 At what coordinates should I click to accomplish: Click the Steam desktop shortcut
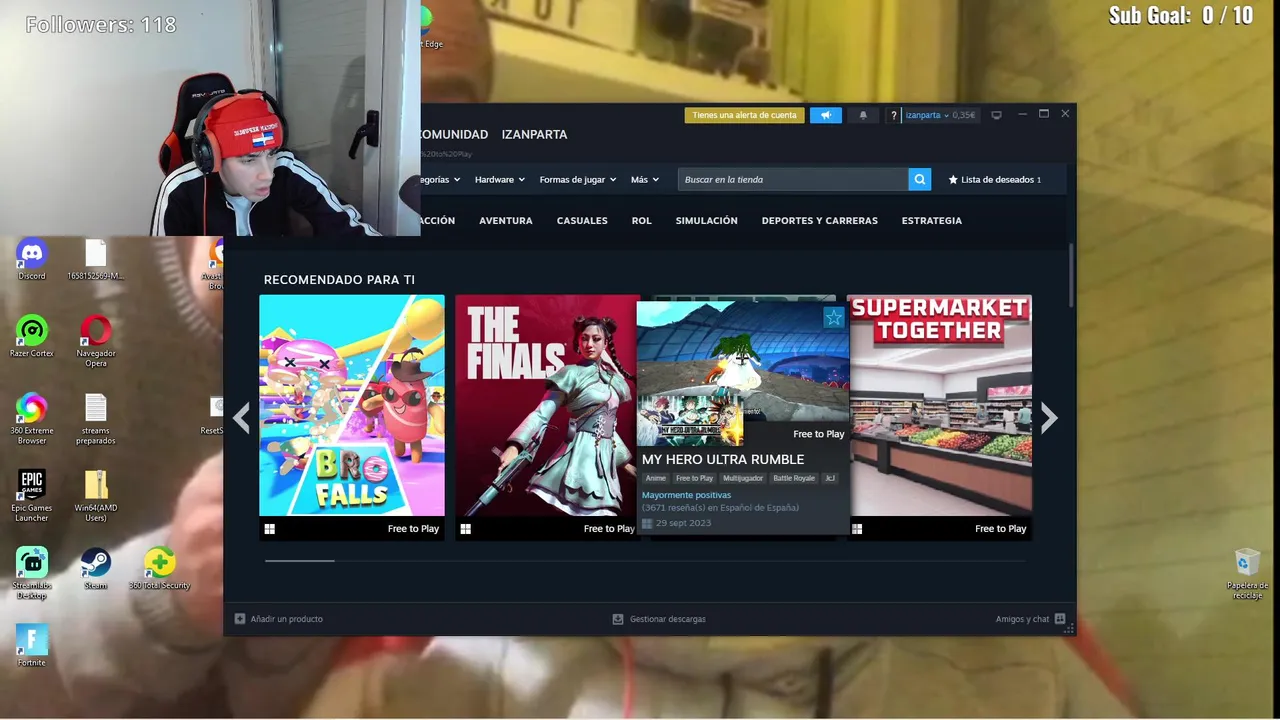pyautogui.click(x=96, y=568)
